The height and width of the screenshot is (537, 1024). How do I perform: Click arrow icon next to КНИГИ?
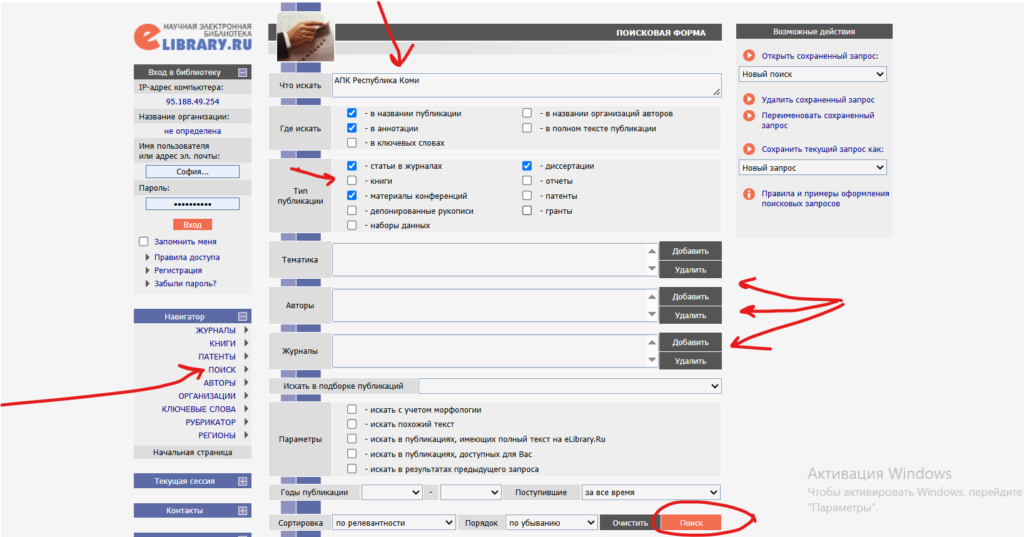click(246, 344)
